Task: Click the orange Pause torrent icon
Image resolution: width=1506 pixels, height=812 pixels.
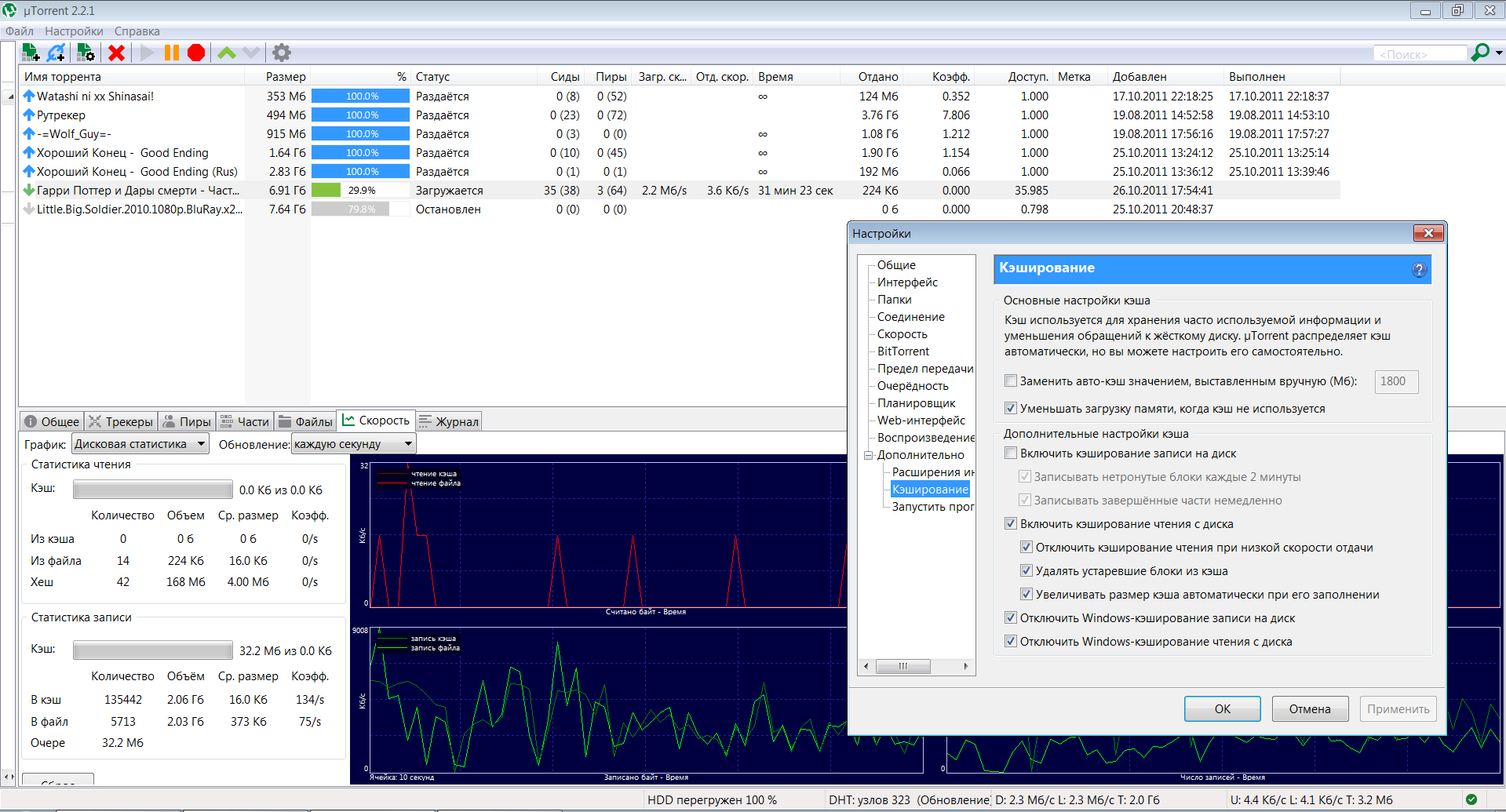Action: pos(171,53)
